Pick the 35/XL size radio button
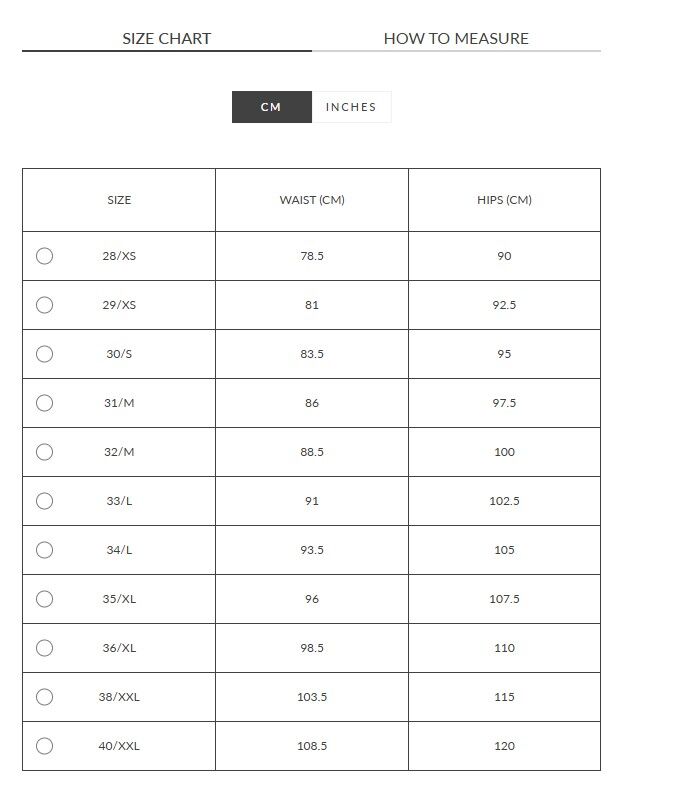This screenshot has height=804, width=686. [45, 599]
